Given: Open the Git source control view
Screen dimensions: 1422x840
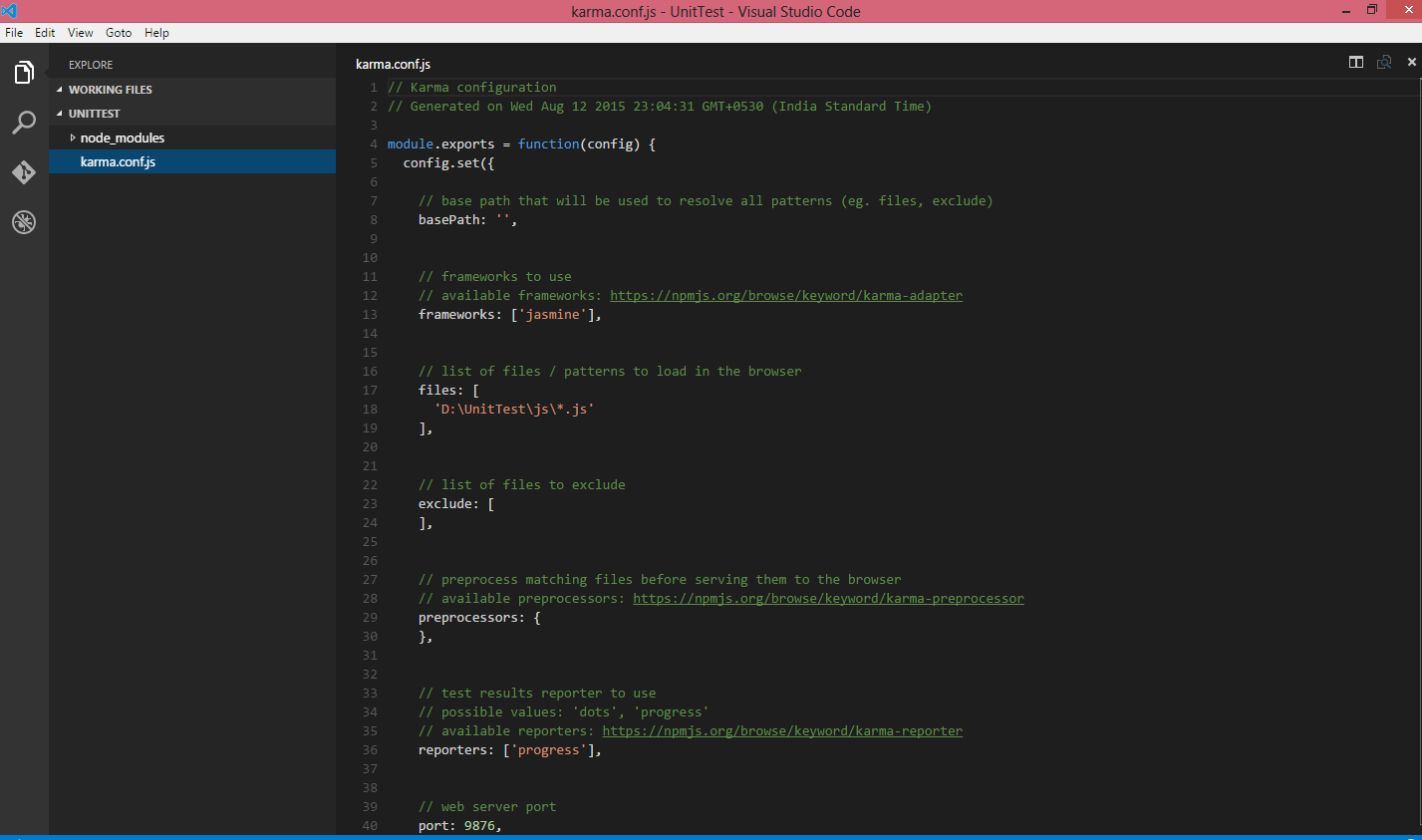Looking at the screenshot, I should click(24, 172).
